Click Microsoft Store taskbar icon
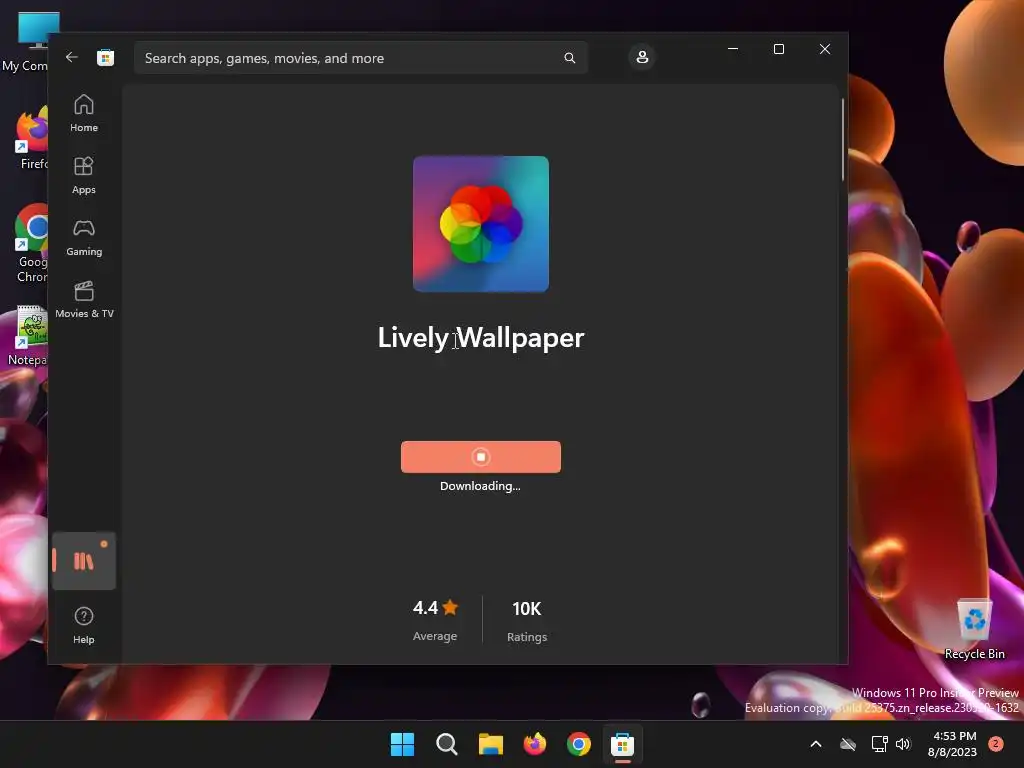The image size is (1024, 768). (x=622, y=744)
